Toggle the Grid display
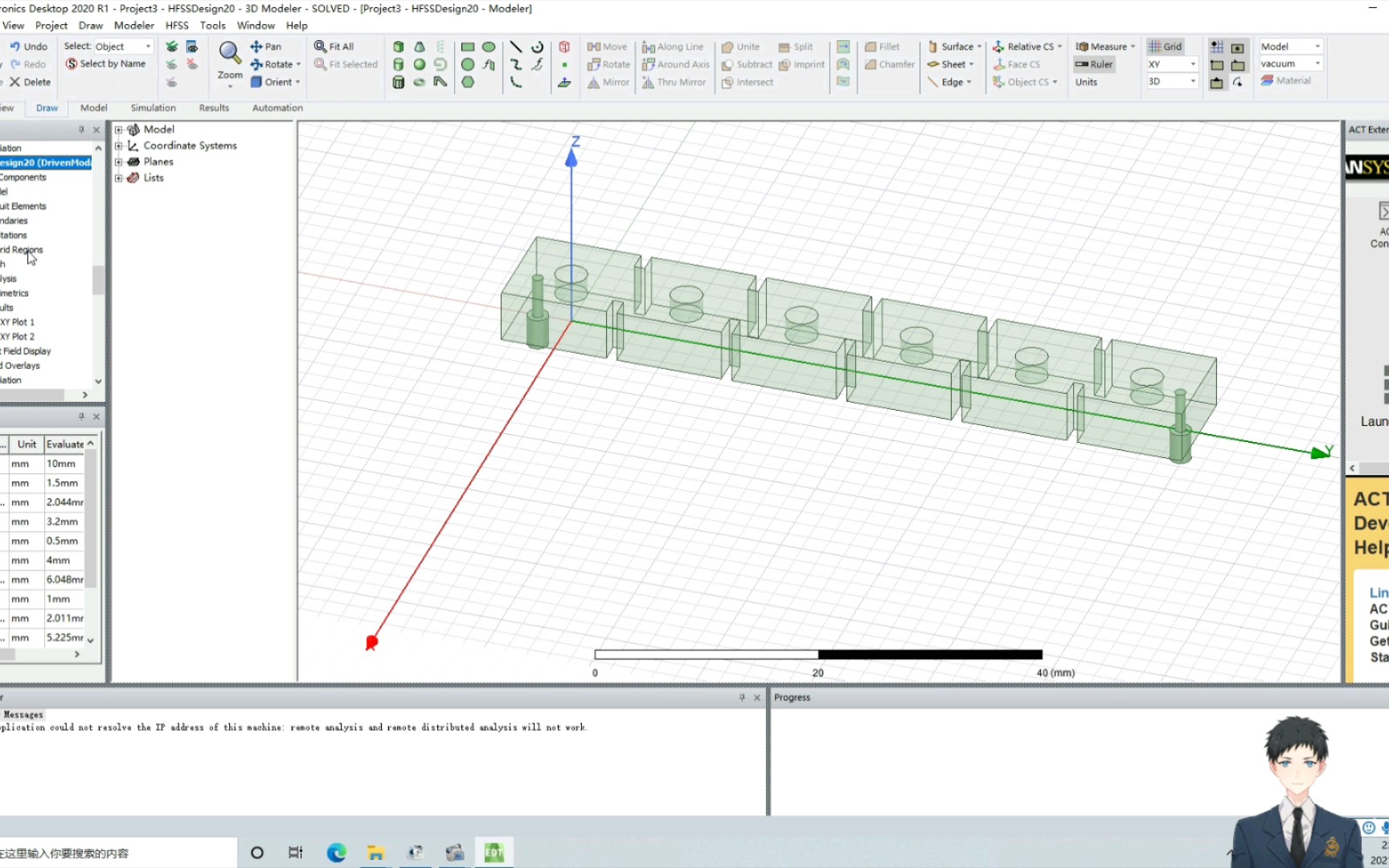Viewport: 1389px width, 868px height. [x=1165, y=47]
